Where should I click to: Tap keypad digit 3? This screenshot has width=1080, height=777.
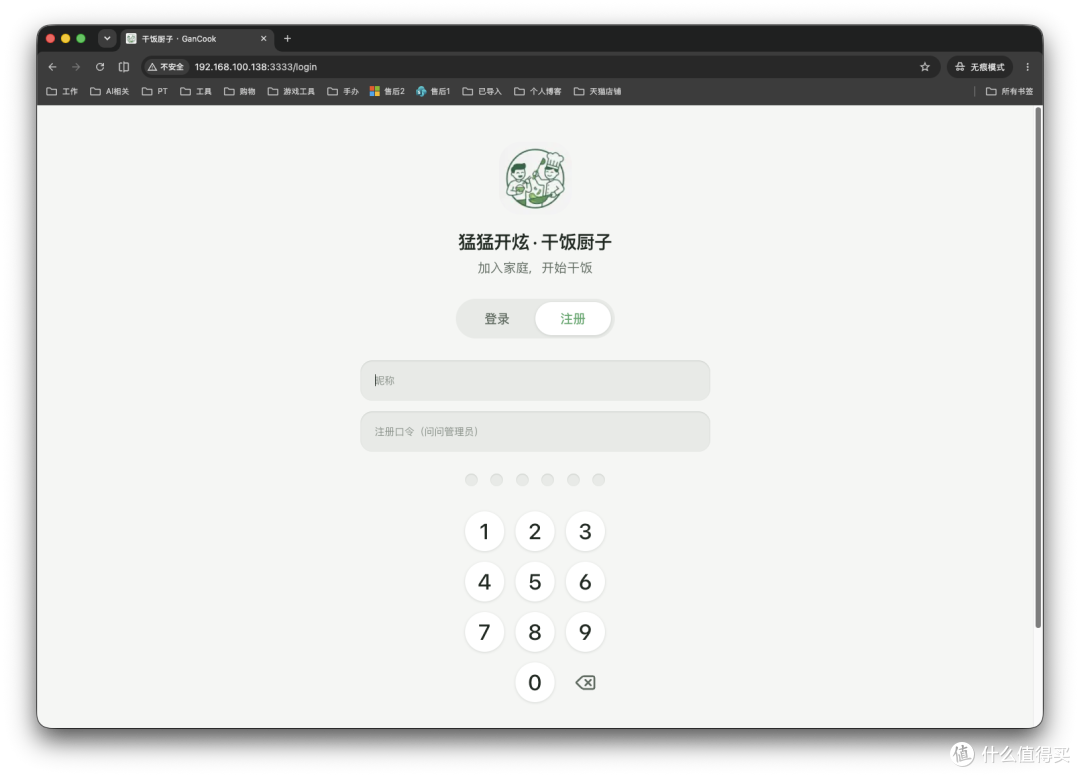point(585,531)
